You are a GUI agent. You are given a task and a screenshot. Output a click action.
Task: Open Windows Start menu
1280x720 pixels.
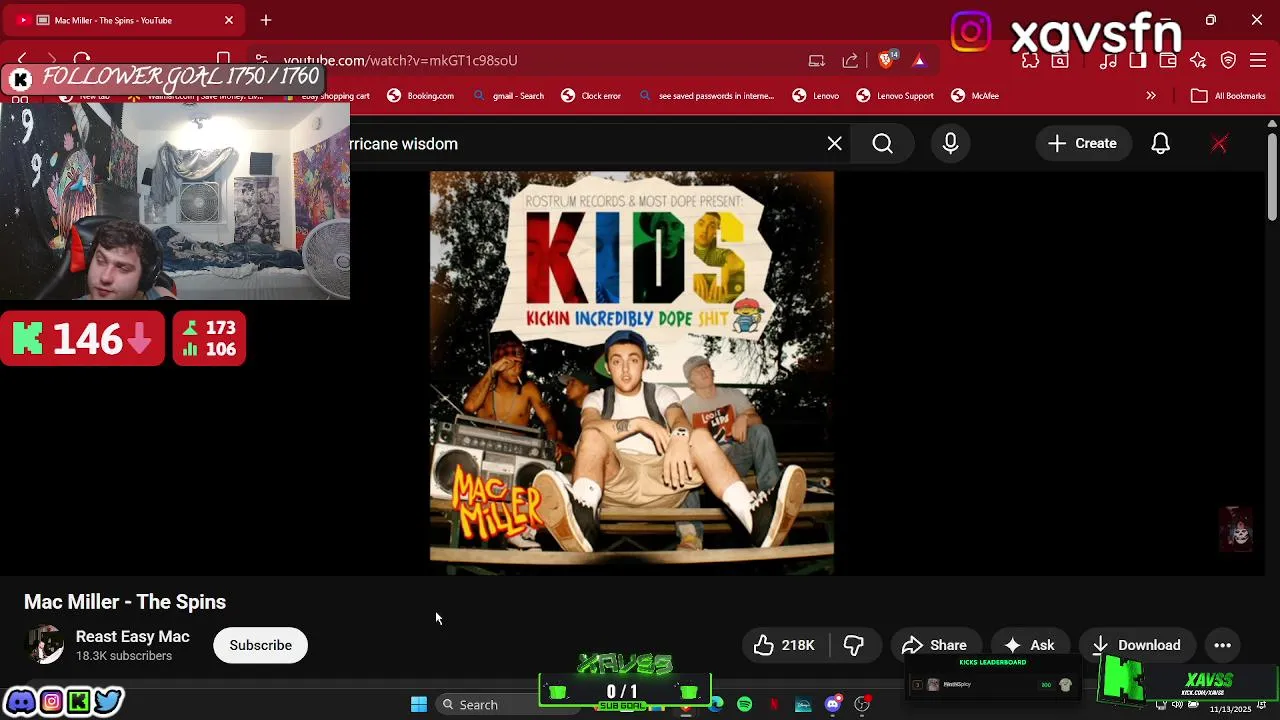click(419, 704)
